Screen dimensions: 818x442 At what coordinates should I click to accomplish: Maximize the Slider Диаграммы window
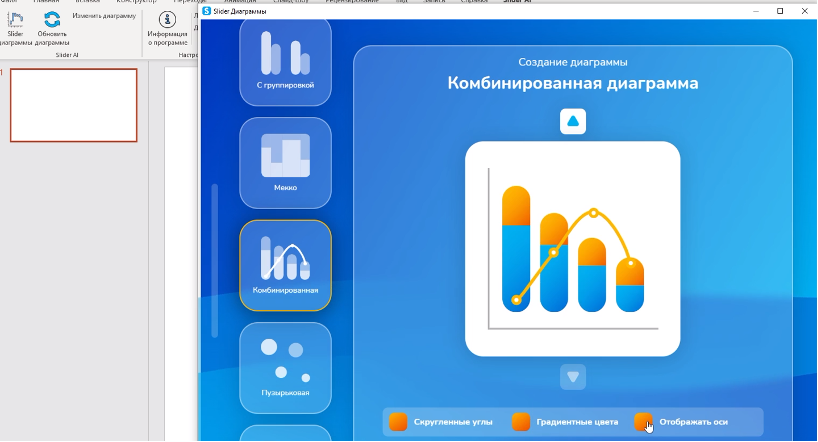tap(780, 11)
